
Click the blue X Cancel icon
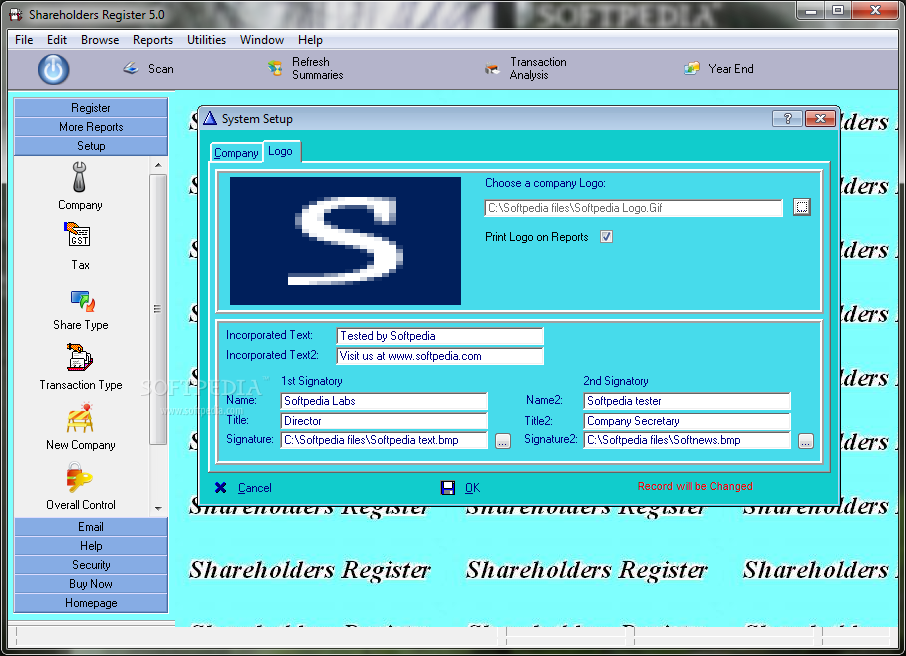click(x=220, y=488)
